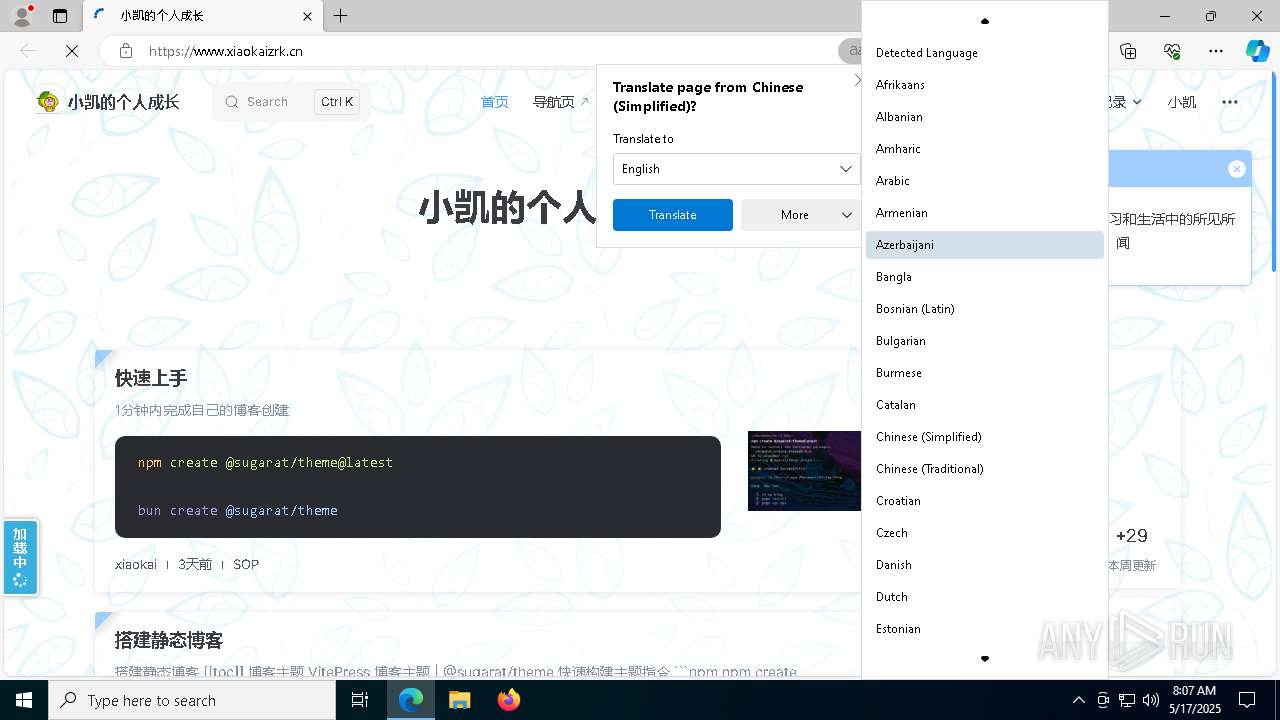Image resolution: width=1280 pixels, height=720 pixels.
Task: Open 小凯 nav link
Action: (x=1181, y=102)
